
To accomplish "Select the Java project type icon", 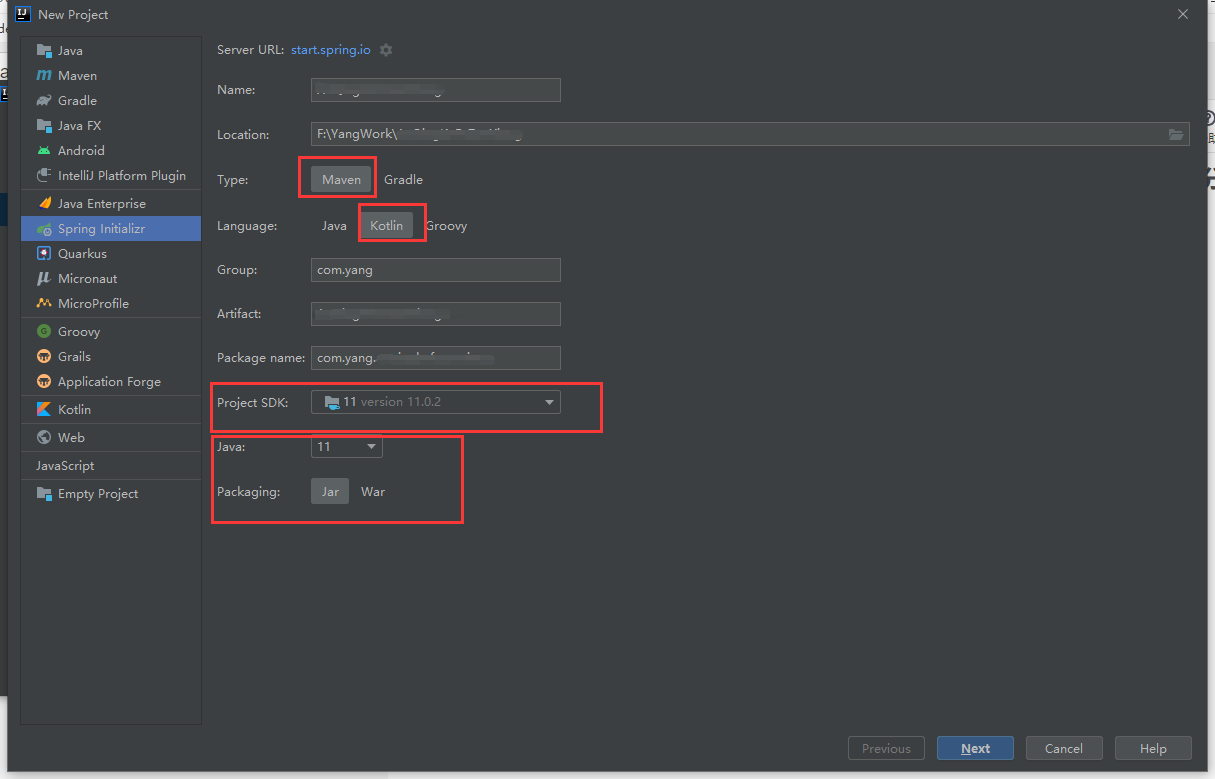I will (44, 50).
